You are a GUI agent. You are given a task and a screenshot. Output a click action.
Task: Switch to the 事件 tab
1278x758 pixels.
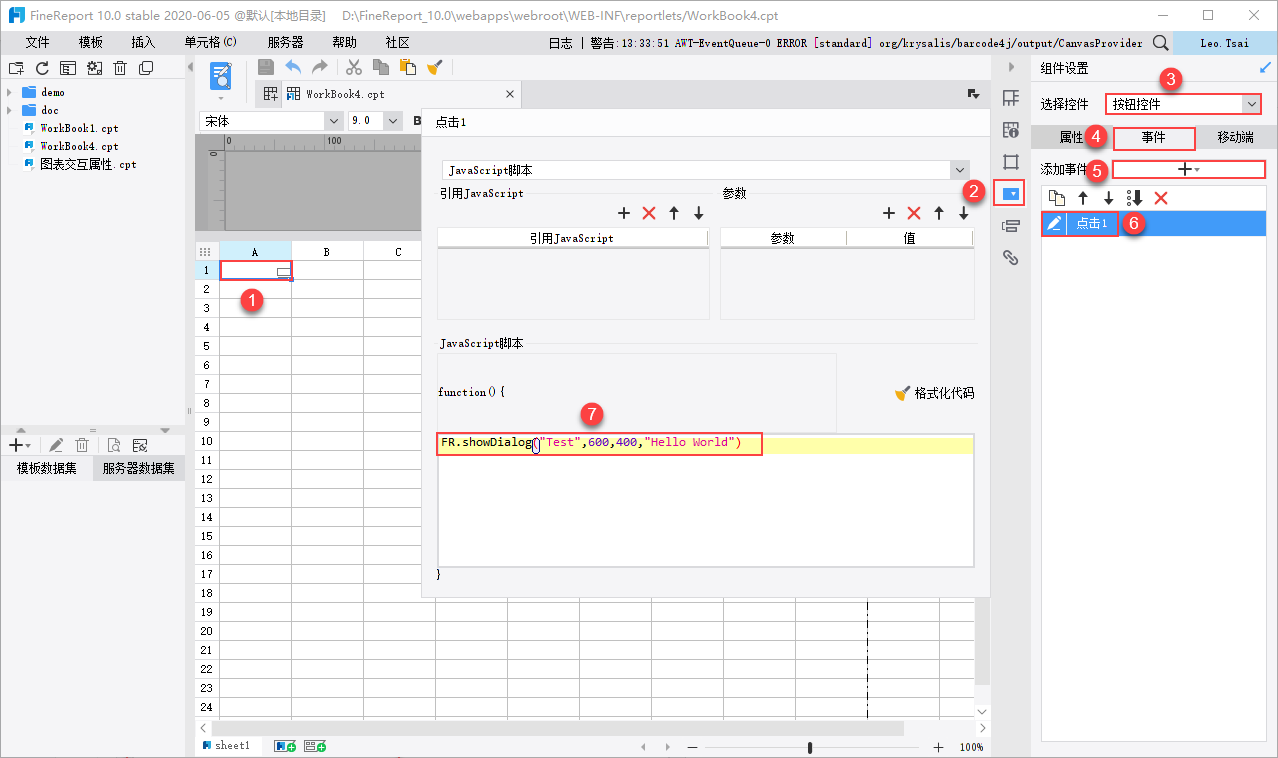[x=1154, y=137]
